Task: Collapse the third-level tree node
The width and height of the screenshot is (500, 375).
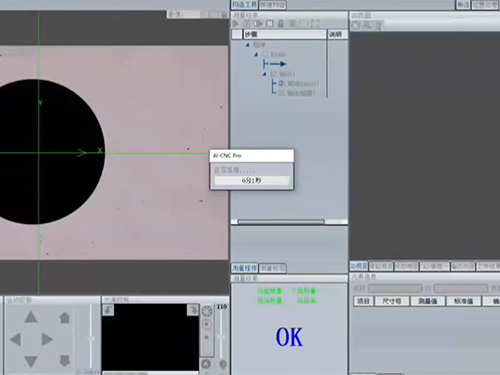Action: 264,74
